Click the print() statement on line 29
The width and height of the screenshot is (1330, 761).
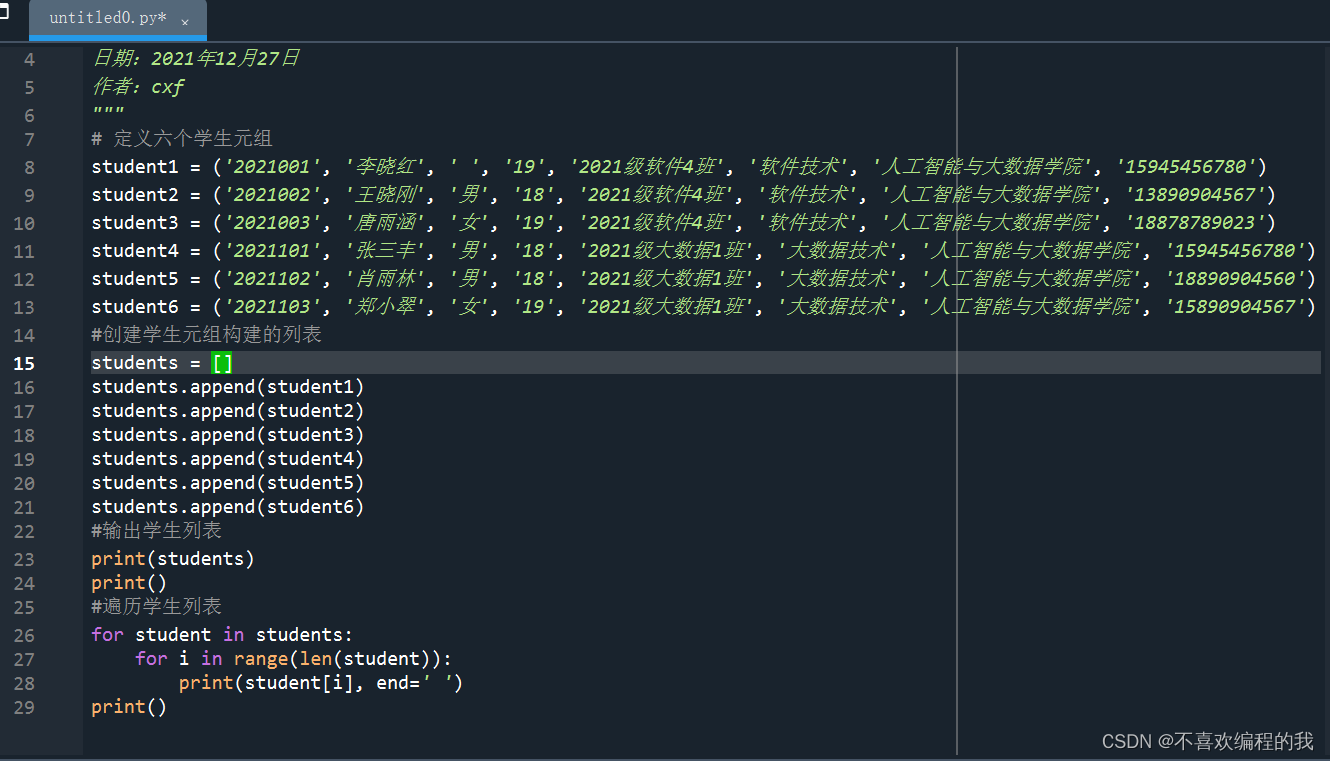point(129,706)
